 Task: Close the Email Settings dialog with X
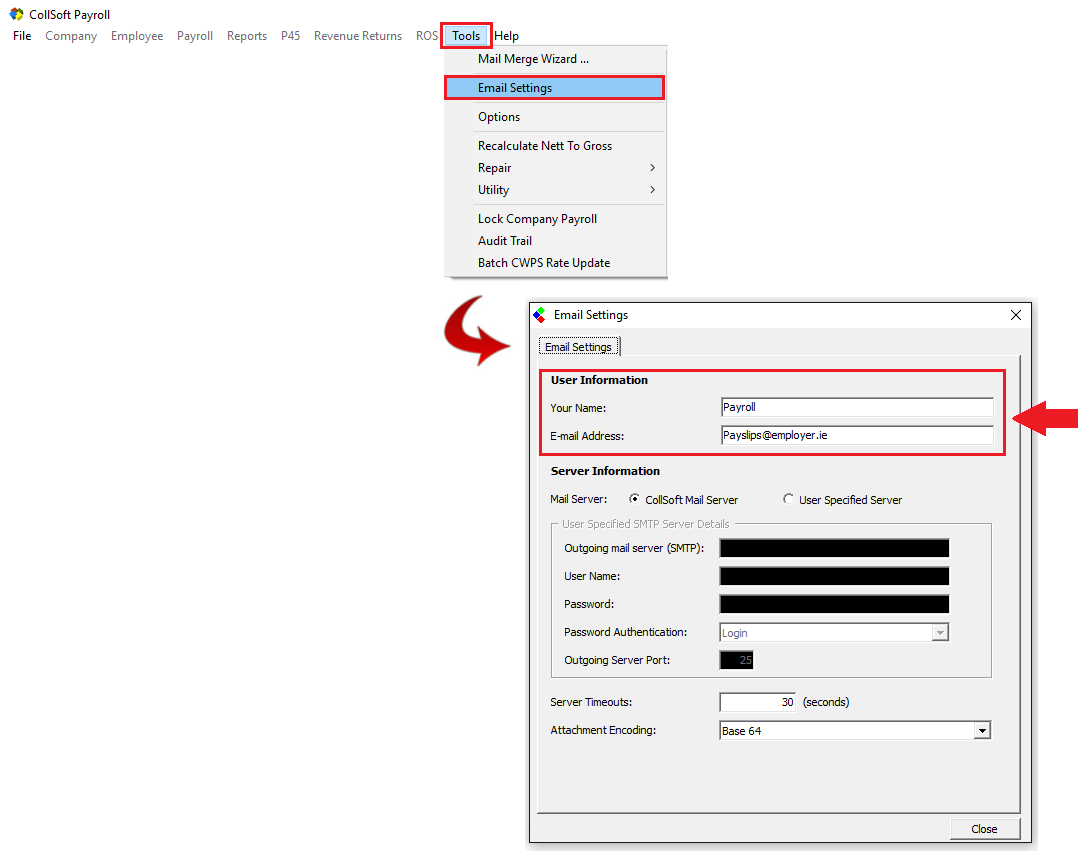pos(1016,315)
